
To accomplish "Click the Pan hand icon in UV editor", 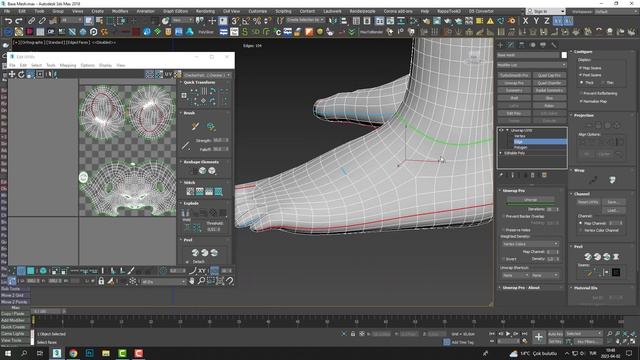I will coord(192,281).
